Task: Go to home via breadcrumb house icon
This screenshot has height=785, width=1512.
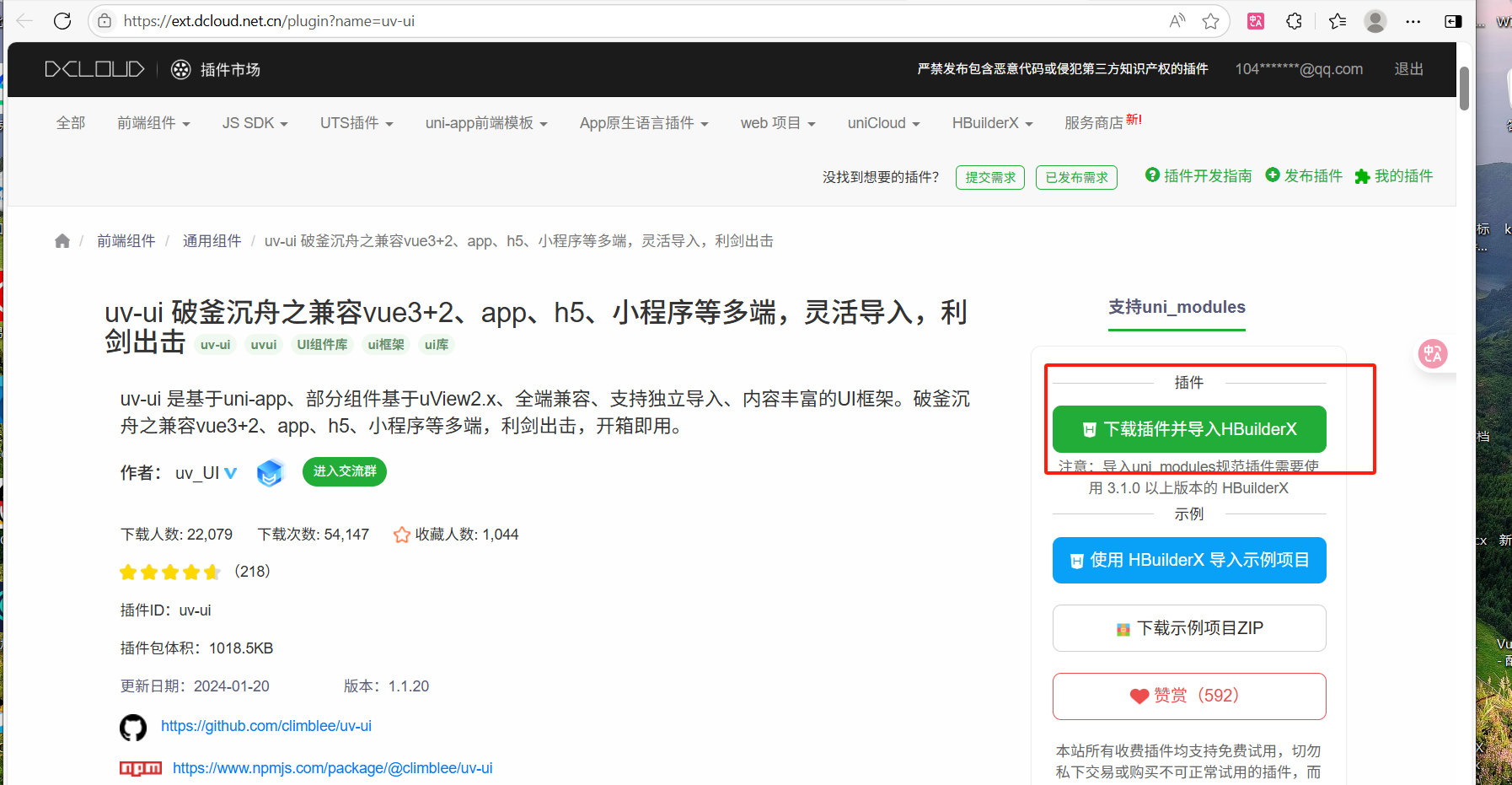Action: coord(62,241)
